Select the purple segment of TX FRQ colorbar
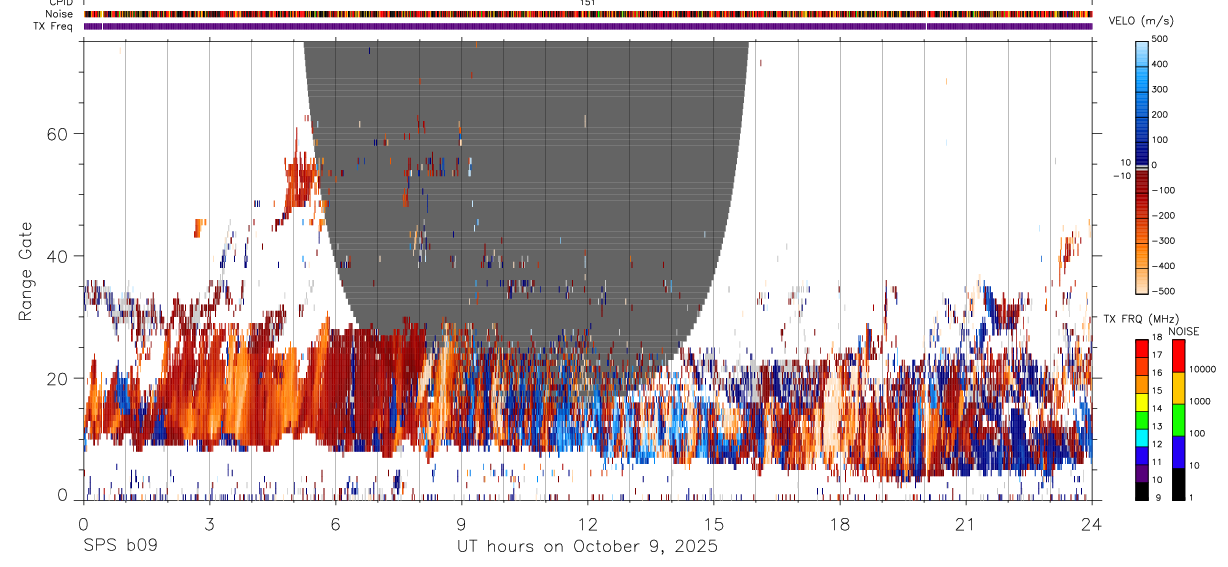The width and height of the screenshot is (1228, 567). pos(1142,473)
